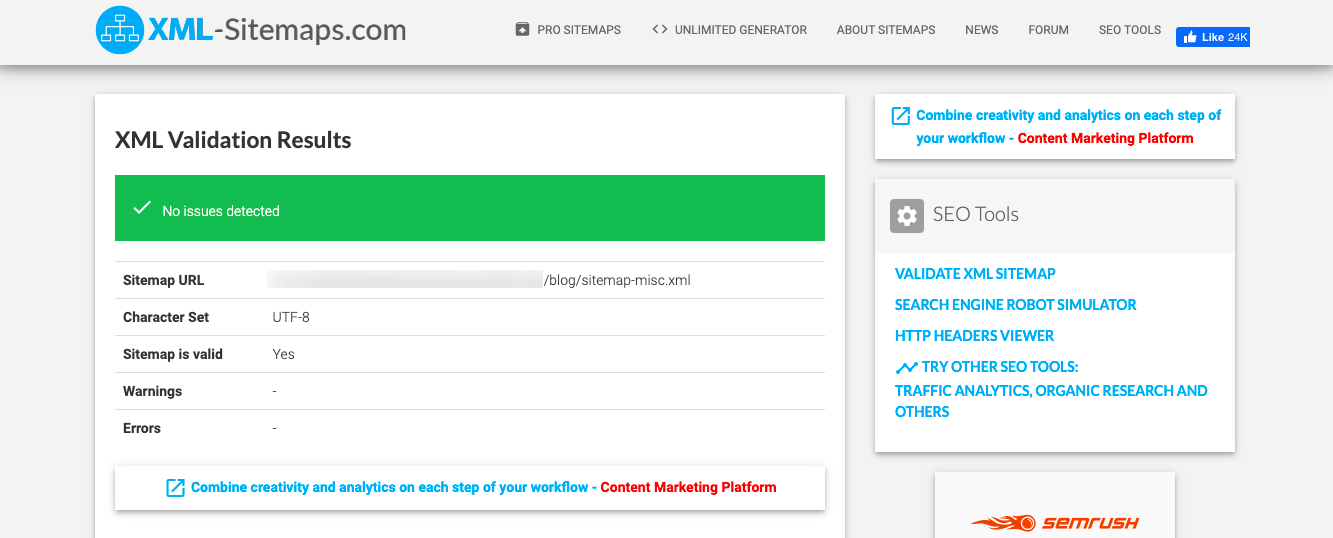Click Traffic Analytics, Organic Research and Others link

(x=1050, y=401)
